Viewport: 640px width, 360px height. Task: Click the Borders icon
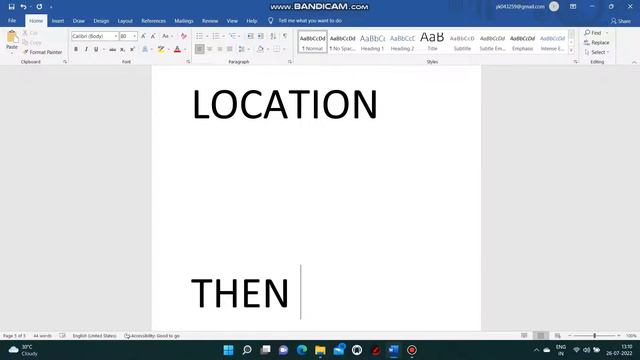tap(277, 49)
